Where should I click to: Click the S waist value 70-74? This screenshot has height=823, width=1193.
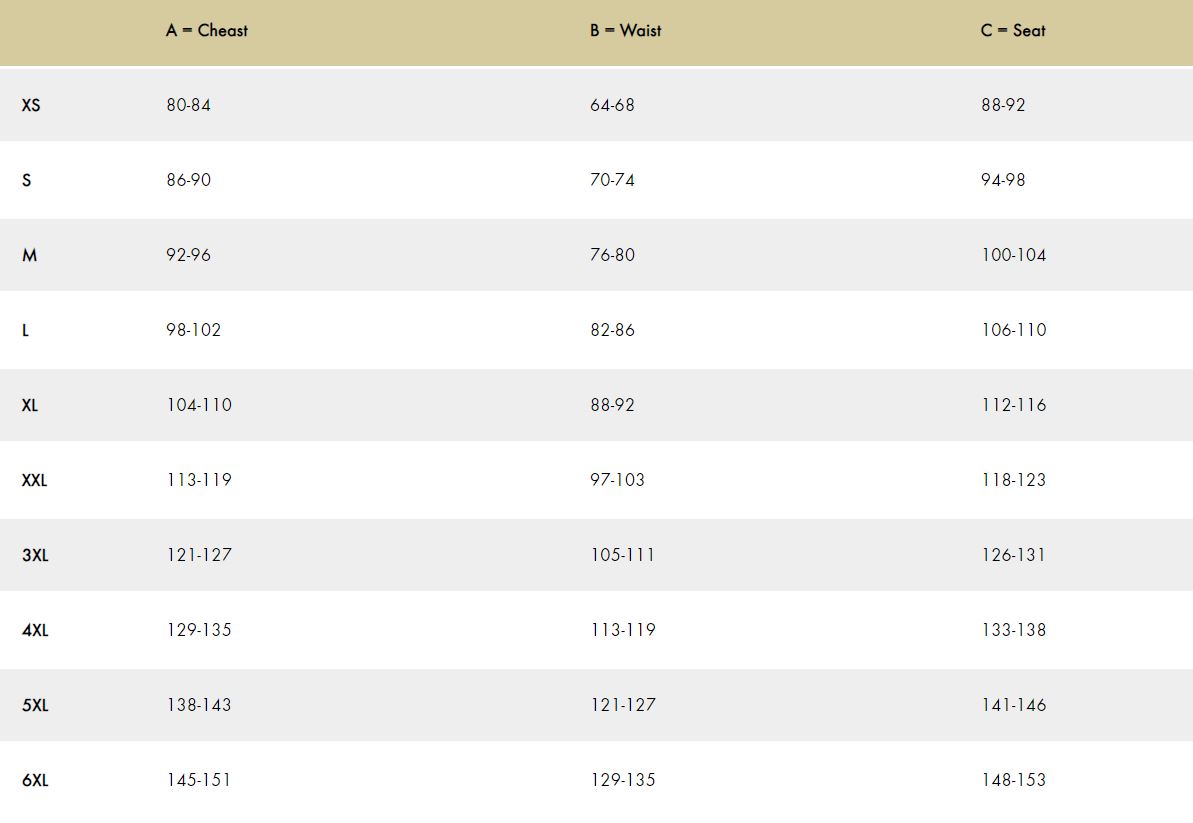pos(612,180)
